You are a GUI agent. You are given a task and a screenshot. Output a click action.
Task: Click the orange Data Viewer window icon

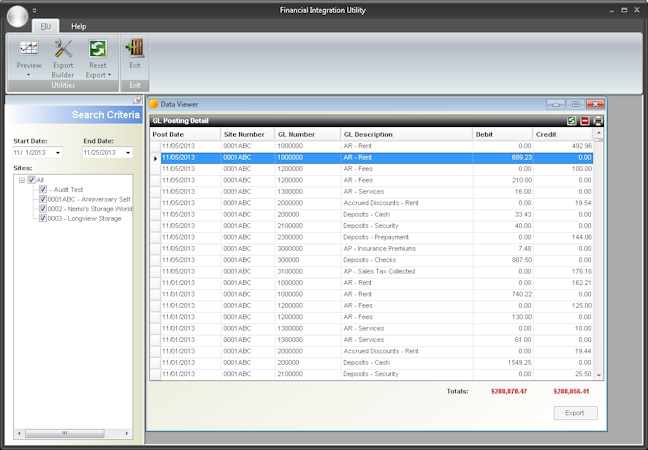click(154, 104)
